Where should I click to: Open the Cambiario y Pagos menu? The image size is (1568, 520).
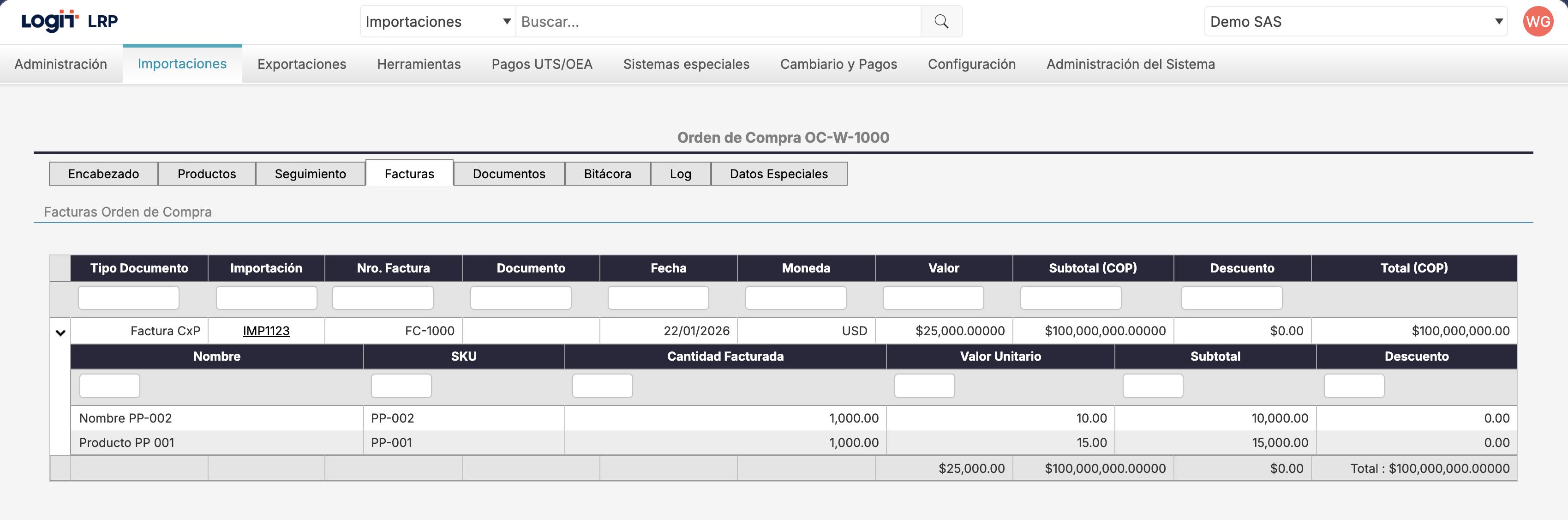coord(838,64)
